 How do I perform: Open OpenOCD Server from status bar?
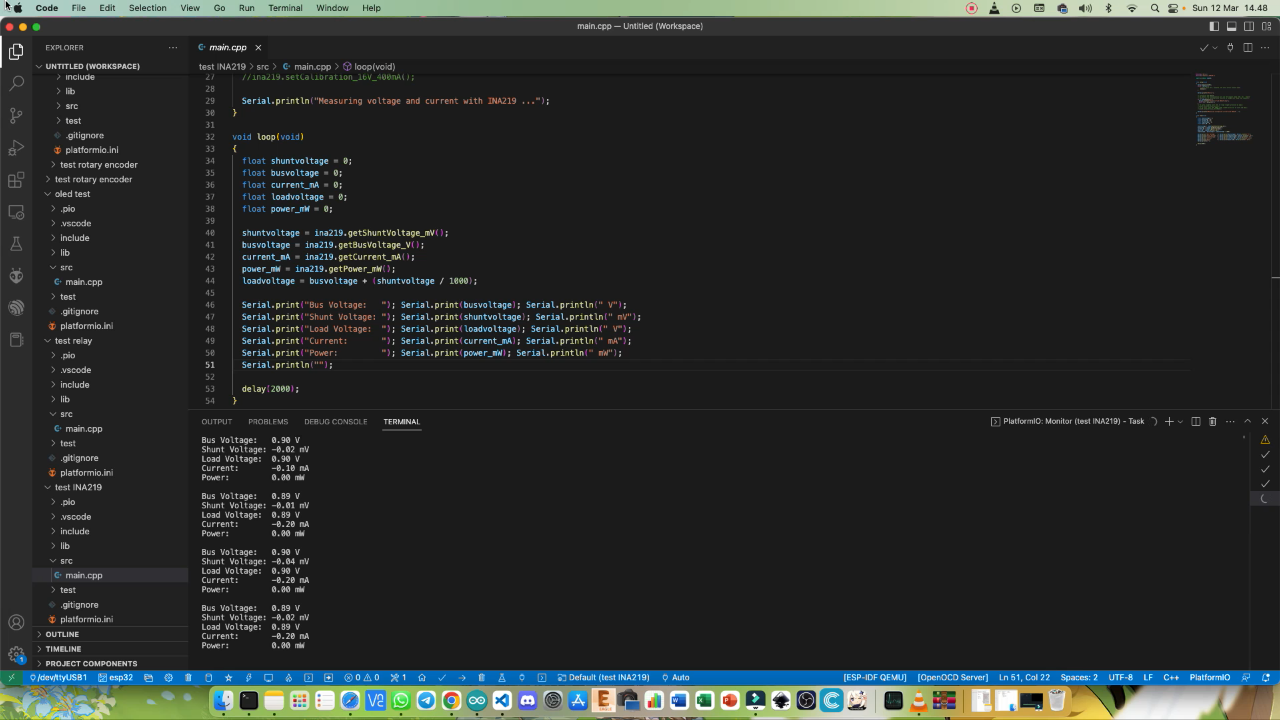click(x=952, y=677)
